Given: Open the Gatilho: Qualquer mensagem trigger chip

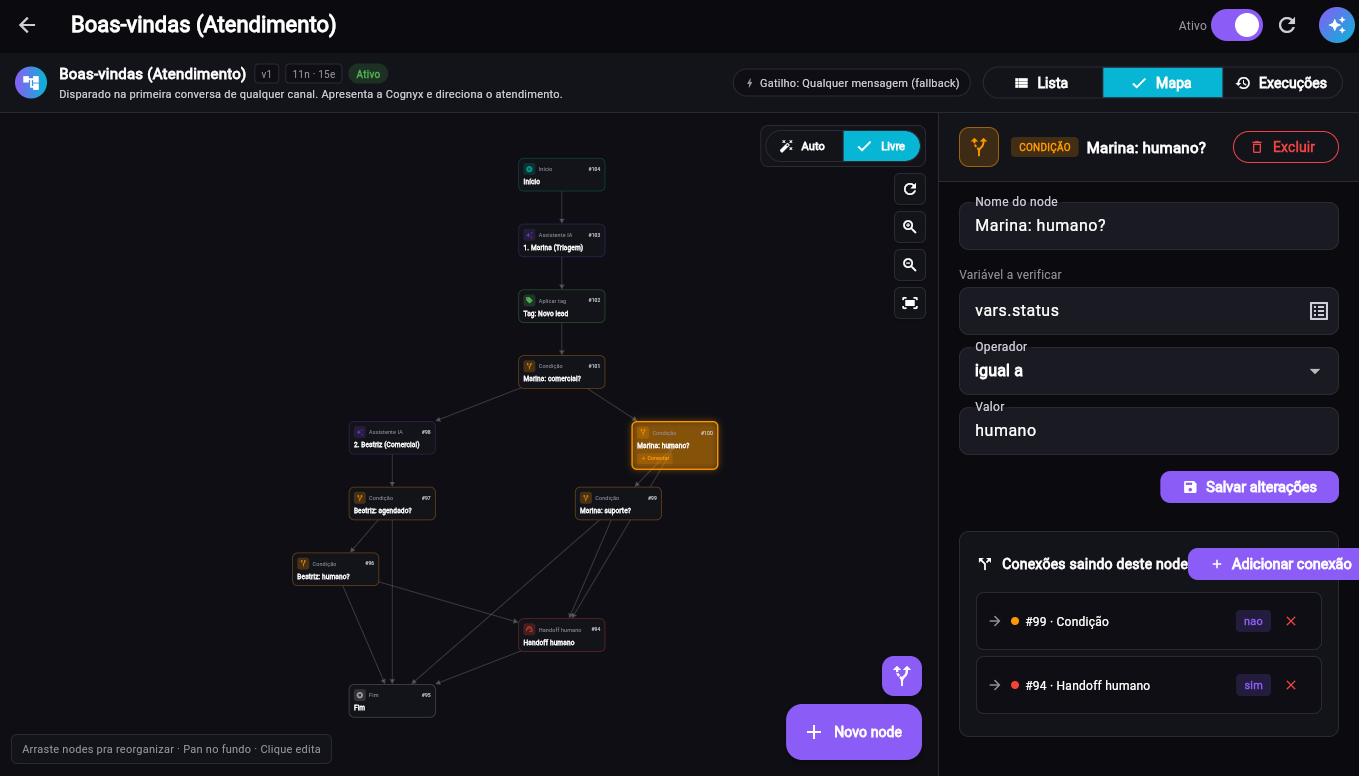Looking at the screenshot, I should coord(852,83).
